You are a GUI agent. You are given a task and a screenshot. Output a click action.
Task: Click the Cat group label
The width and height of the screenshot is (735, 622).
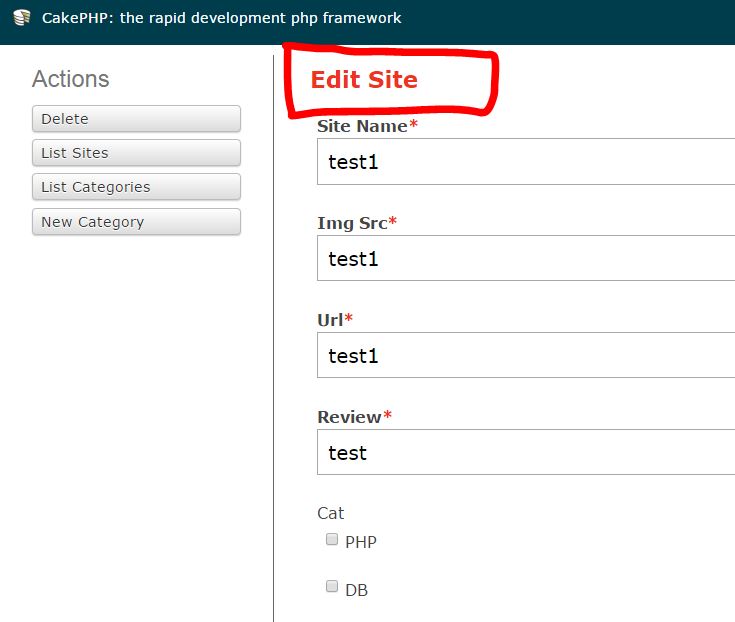330,513
